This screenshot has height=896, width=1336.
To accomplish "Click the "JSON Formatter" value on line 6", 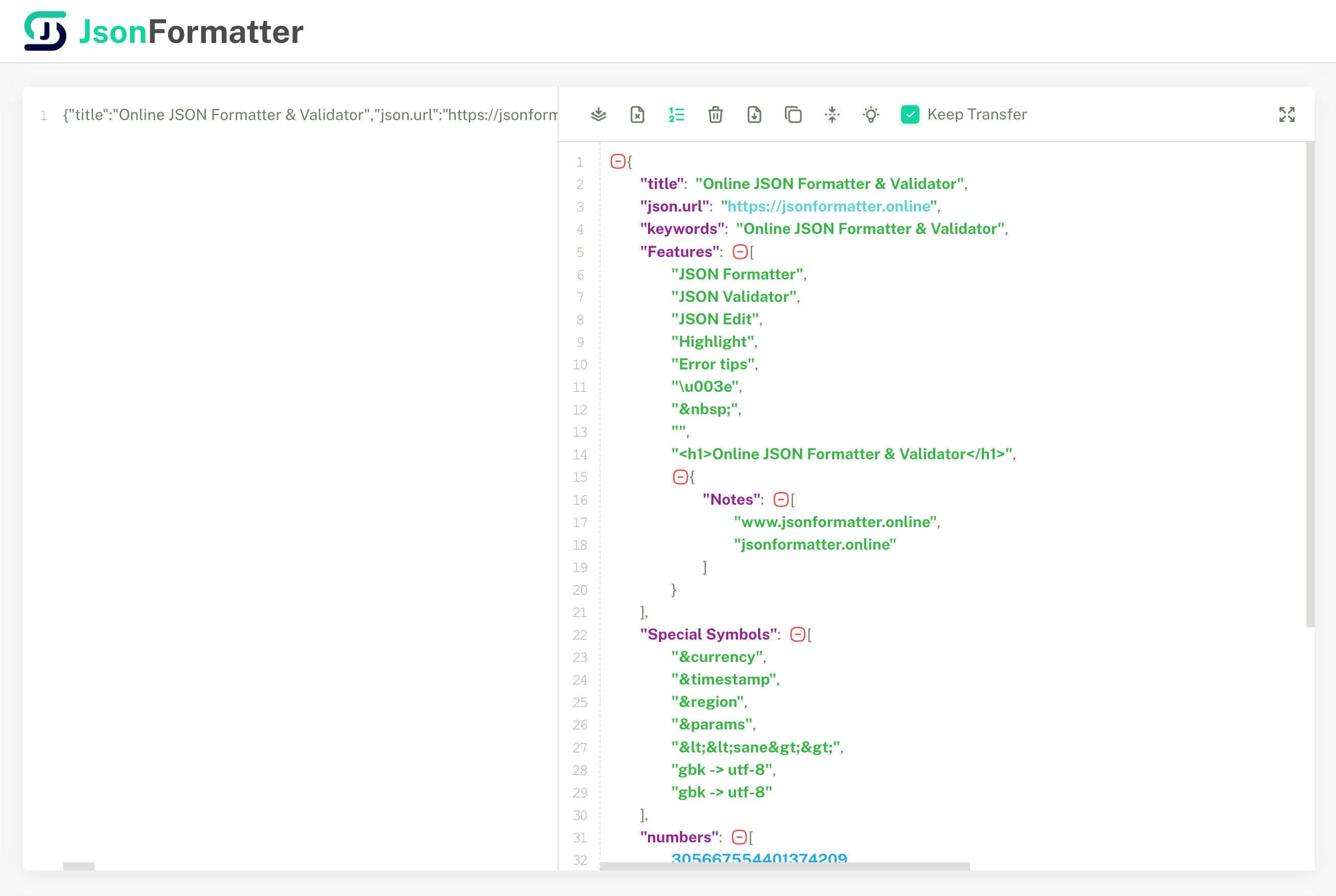I will point(738,274).
